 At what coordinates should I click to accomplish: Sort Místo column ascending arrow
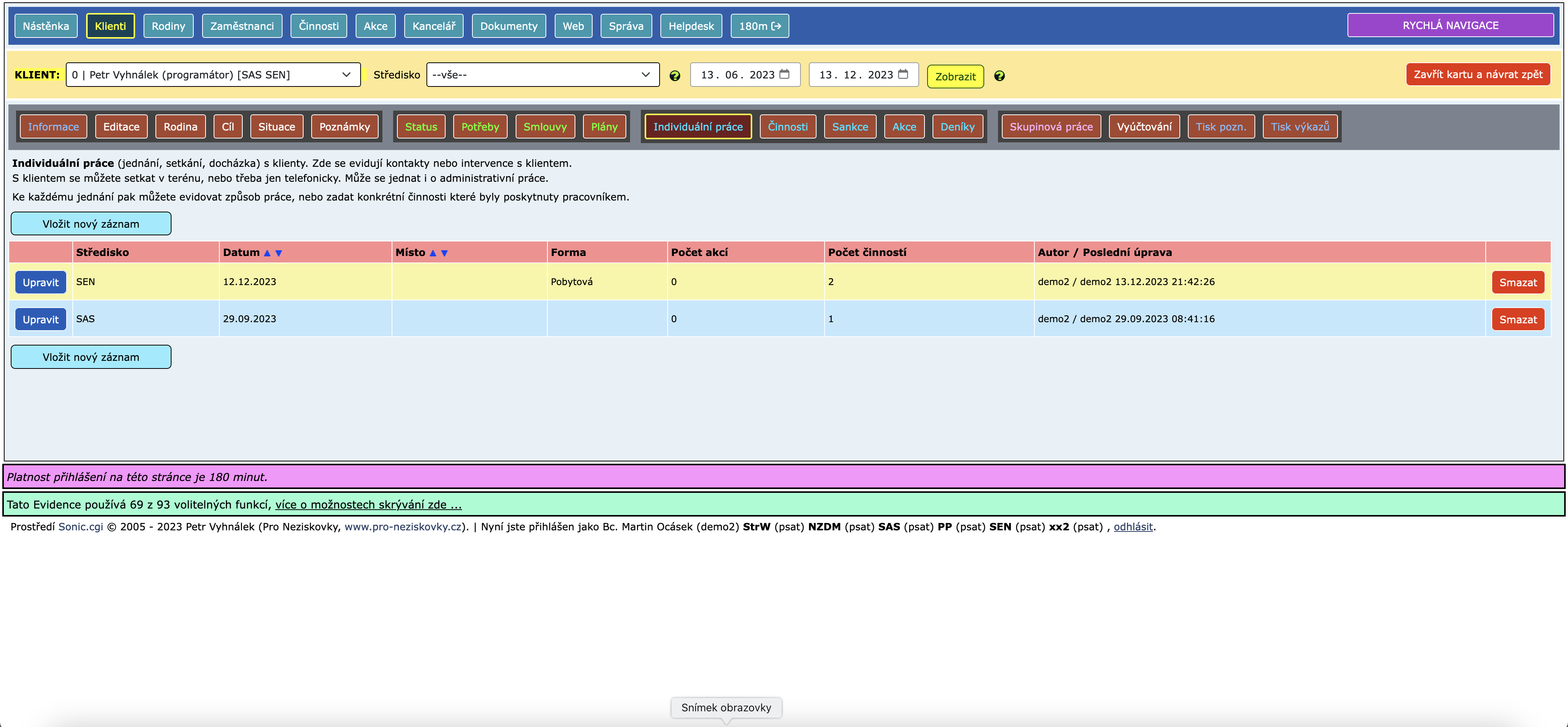pyautogui.click(x=433, y=253)
